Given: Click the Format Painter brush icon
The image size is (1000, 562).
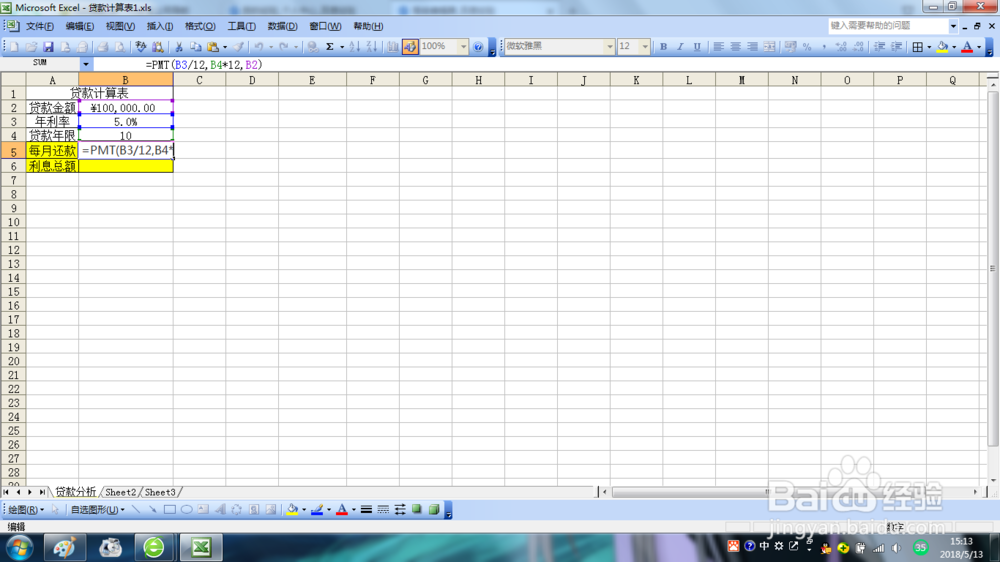Looking at the screenshot, I should point(238,47).
